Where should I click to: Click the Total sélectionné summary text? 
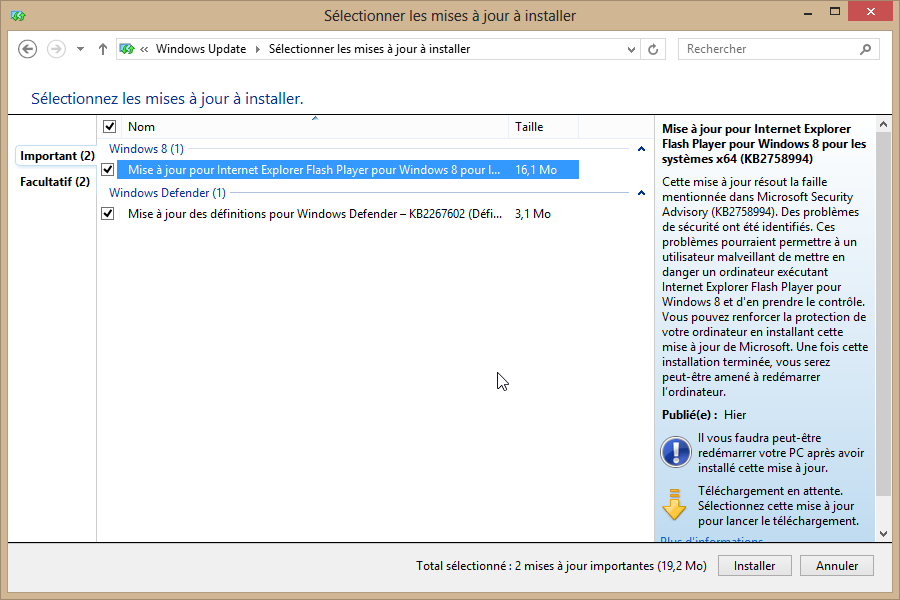point(561,566)
